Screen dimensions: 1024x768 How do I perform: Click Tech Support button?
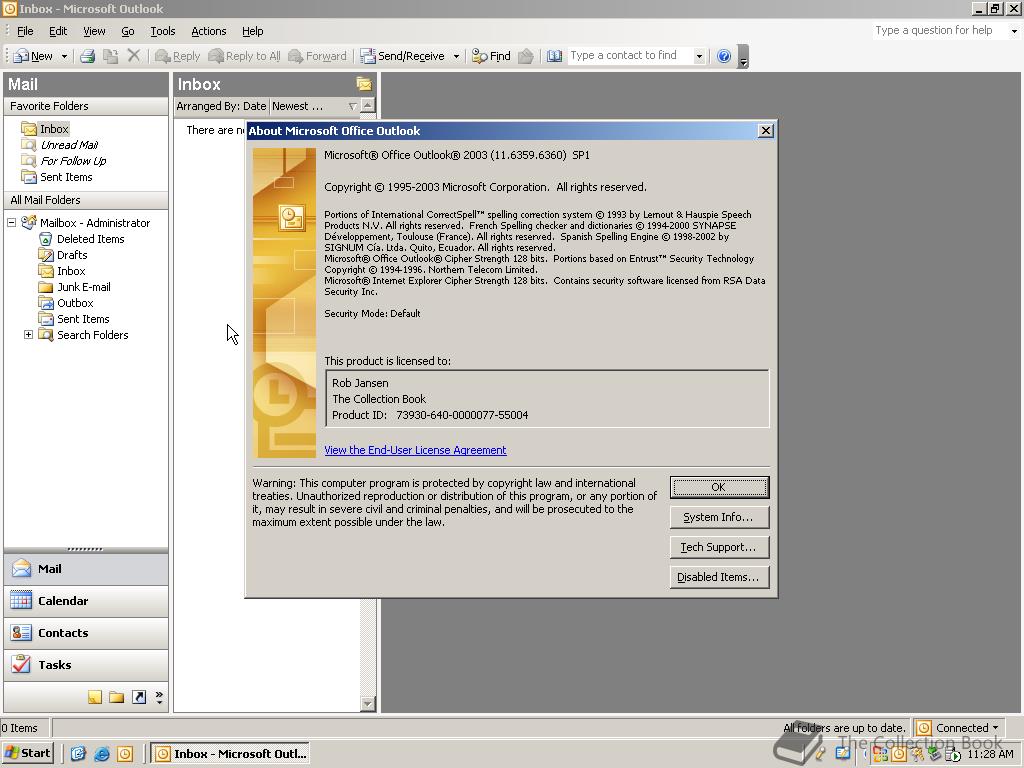pos(719,547)
